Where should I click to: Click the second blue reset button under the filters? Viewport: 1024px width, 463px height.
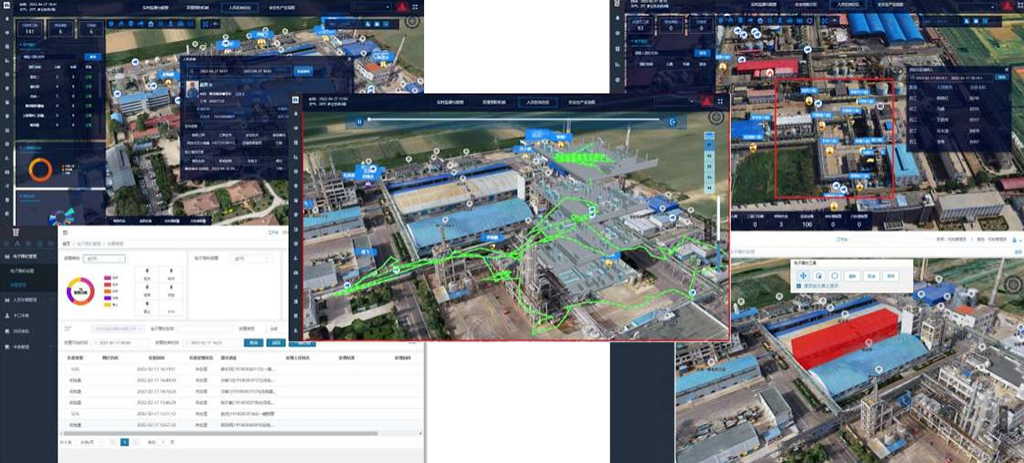276,343
